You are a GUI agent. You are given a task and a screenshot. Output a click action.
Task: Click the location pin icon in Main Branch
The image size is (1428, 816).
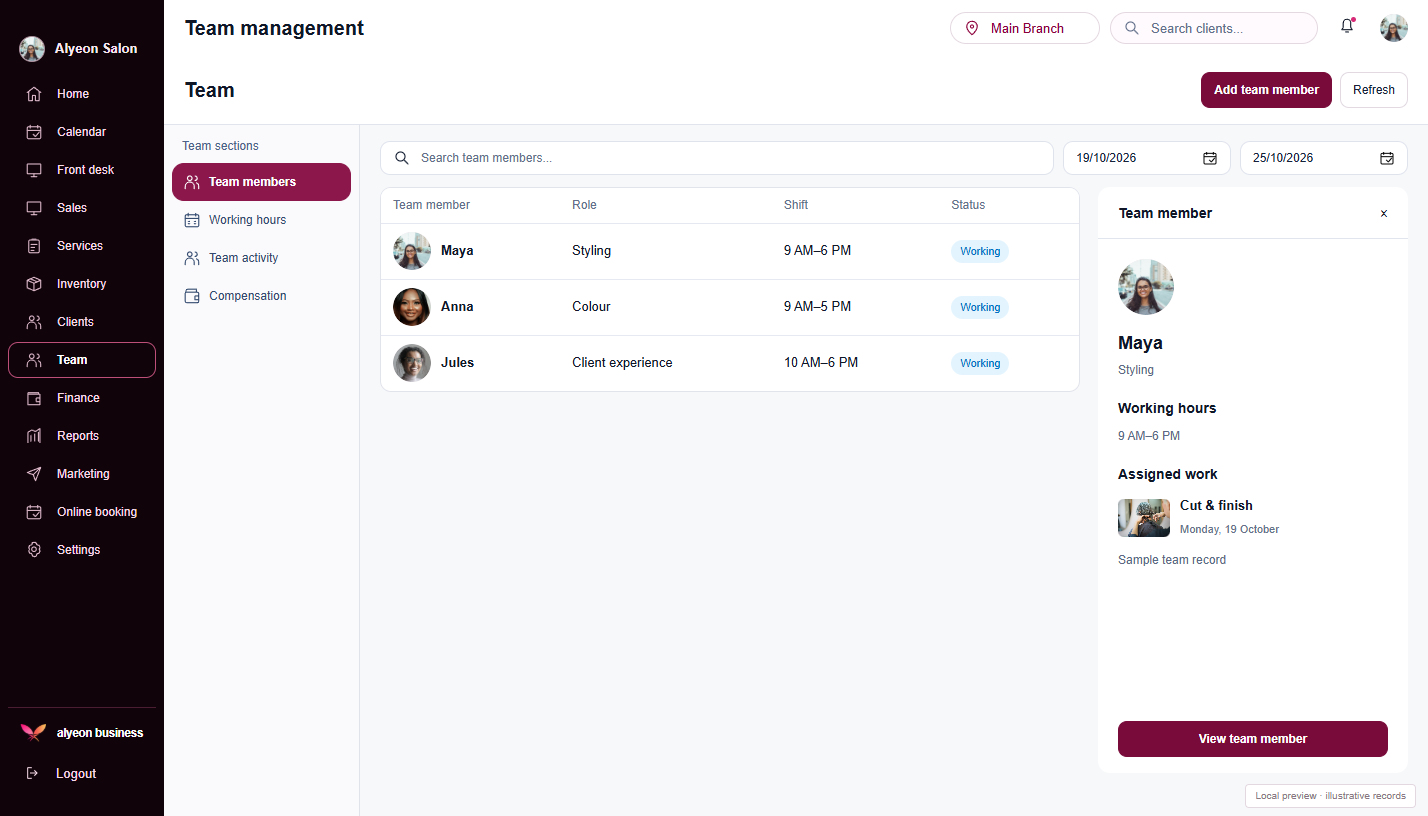click(972, 28)
